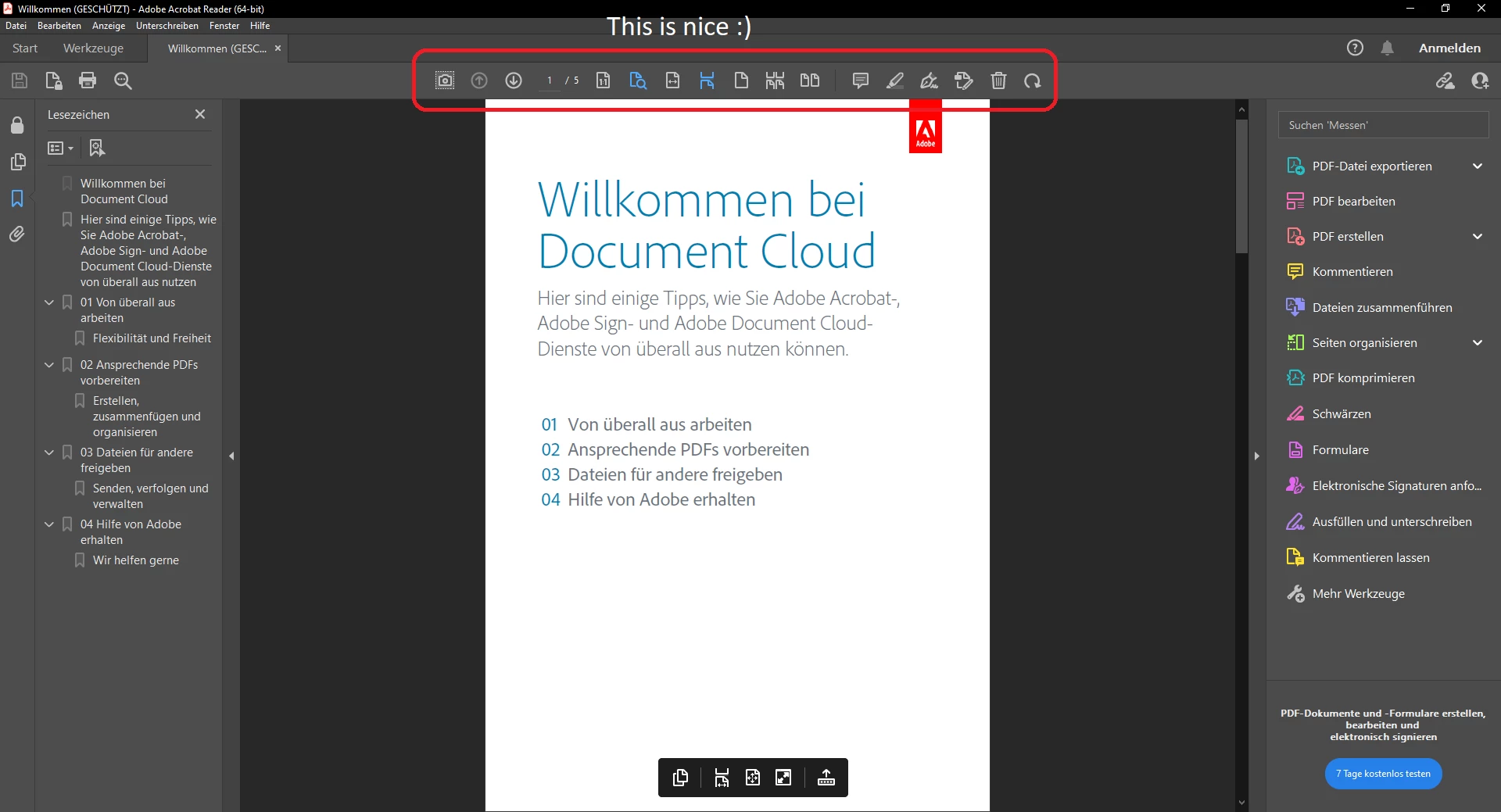Viewport: 1501px width, 812px height.
Task: Collapse the right tools pane arrow
Action: (x=1256, y=456)
